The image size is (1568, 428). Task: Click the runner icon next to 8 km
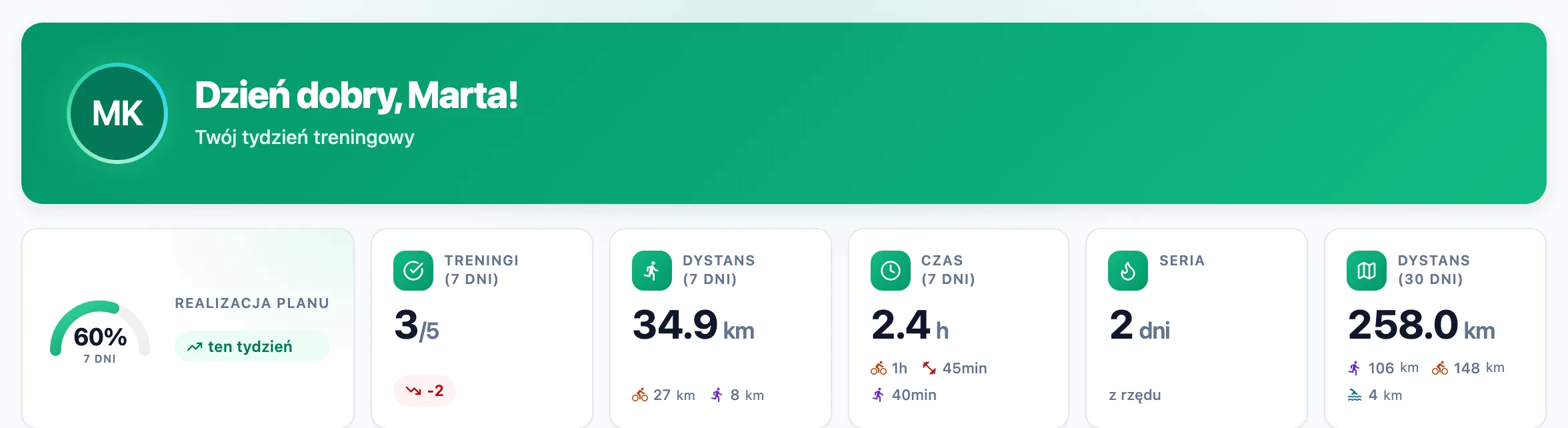pyautogui.click(x=717, y=395)
